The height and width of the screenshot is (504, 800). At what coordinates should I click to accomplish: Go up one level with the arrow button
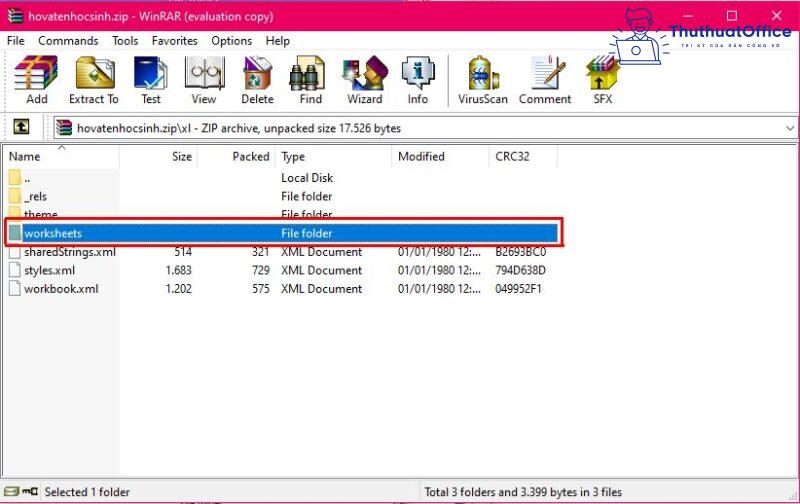(21, 127)
